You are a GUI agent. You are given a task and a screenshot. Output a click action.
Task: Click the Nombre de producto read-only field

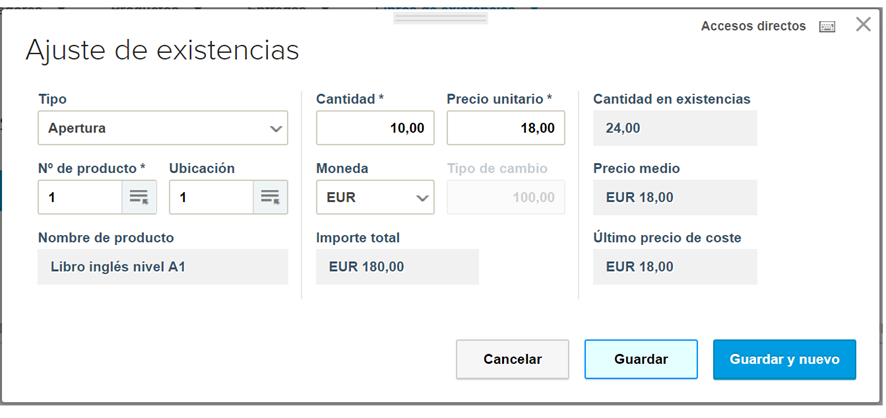pyautogui.click(x=163, y=267)
